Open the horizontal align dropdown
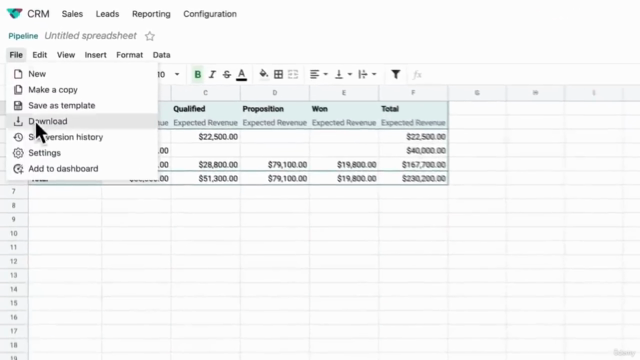Image resolution: width=640 pixels, height=360 pixels. [x=319, y=74]
